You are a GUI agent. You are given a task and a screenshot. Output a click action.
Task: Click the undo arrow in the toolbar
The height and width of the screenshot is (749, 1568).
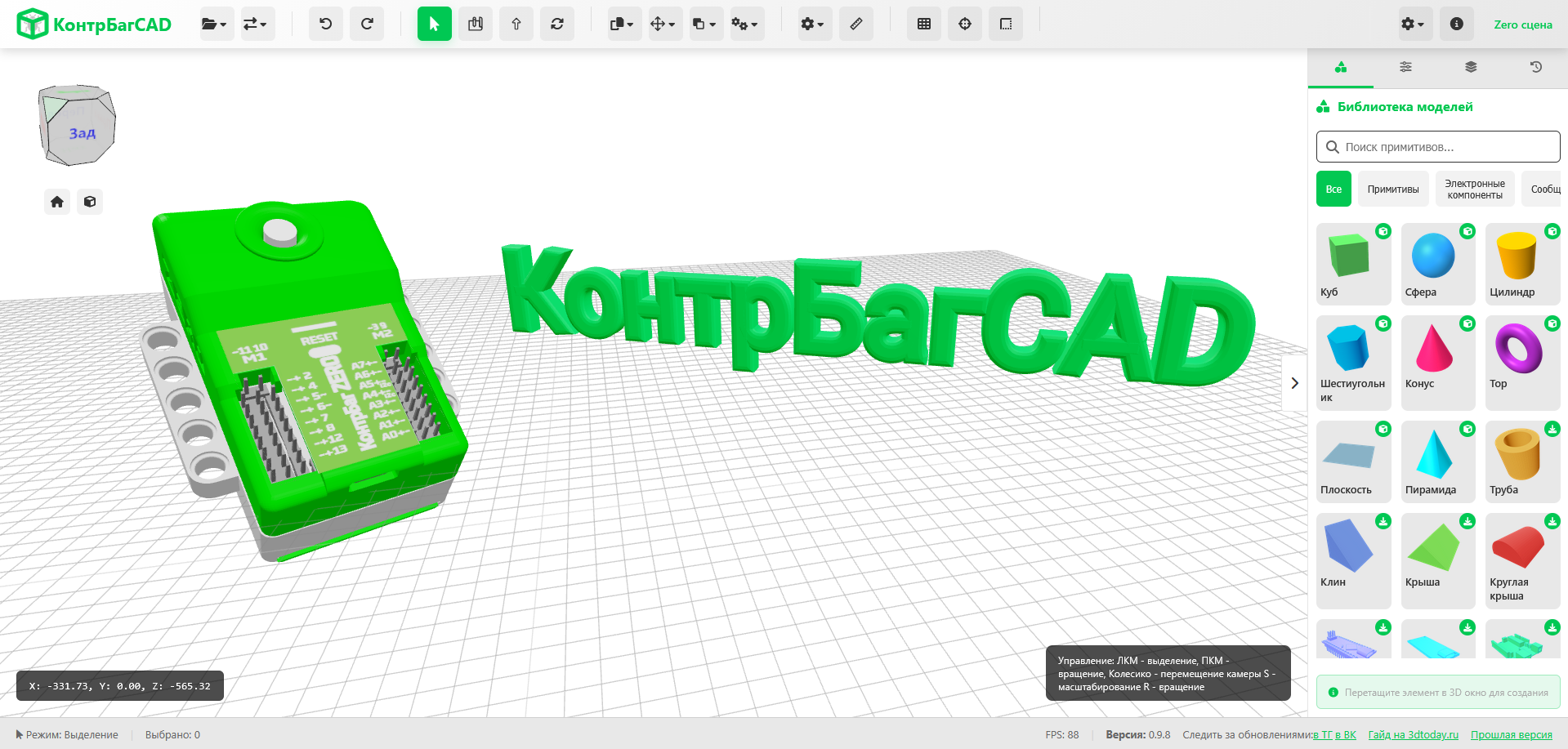[x=325, y=24]
